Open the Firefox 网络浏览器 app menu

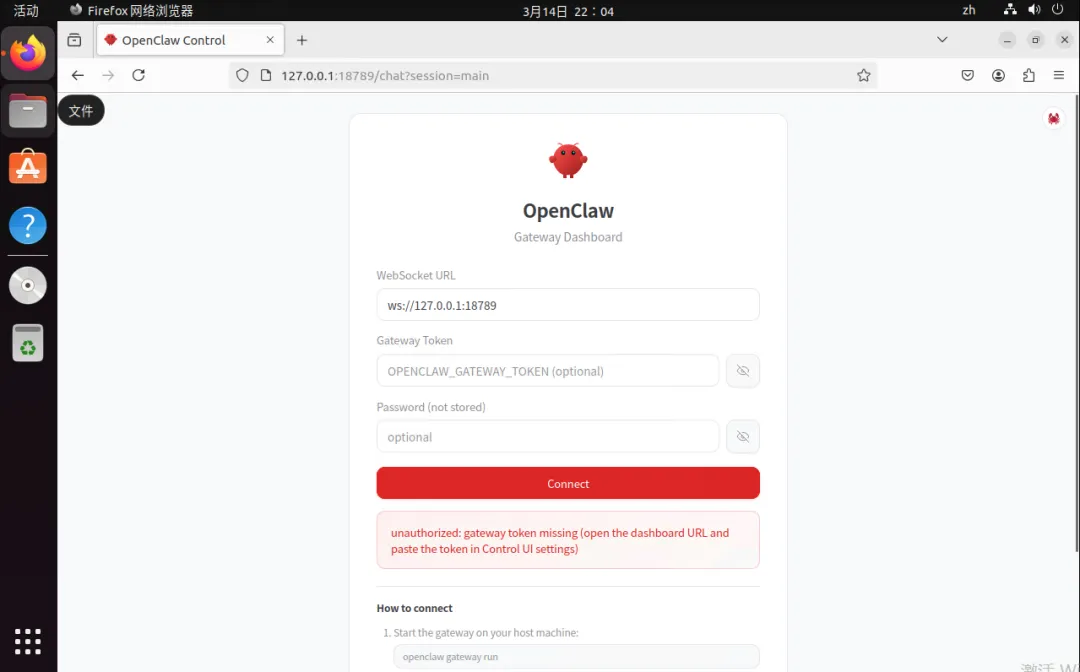click(132, 10)
